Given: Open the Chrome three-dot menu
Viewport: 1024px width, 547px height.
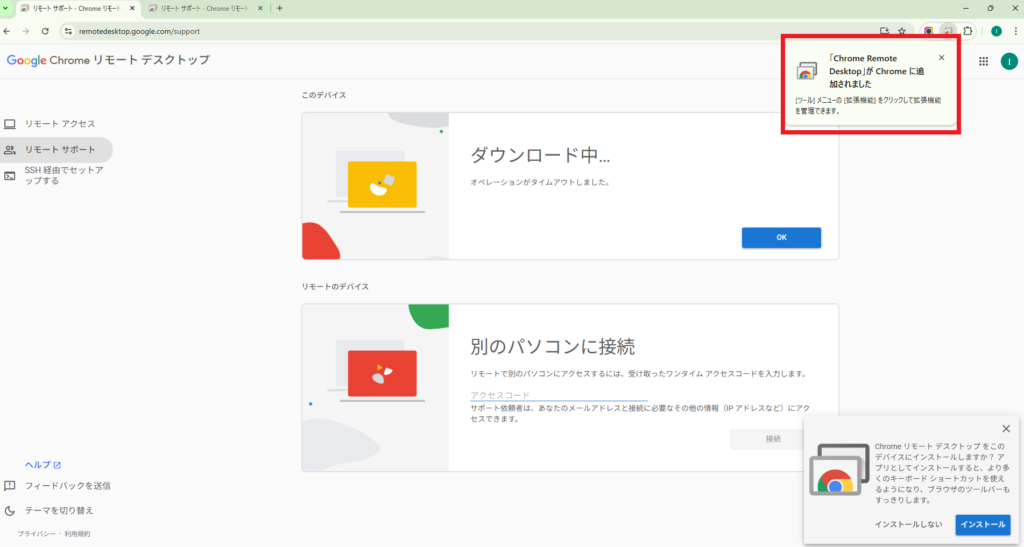Looking at the screenshot, I should pyautogui.click(x=1014, y=31).
